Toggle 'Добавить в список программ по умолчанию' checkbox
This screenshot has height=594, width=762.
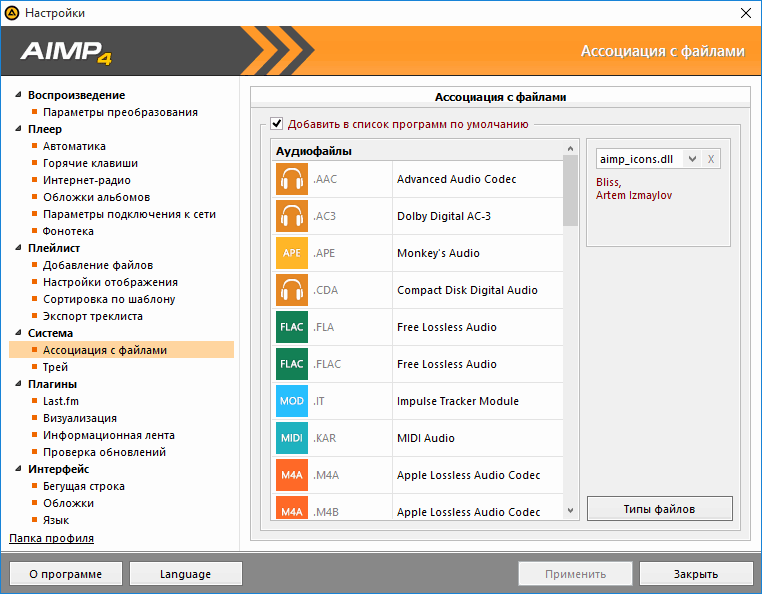(x=277, y=123)
